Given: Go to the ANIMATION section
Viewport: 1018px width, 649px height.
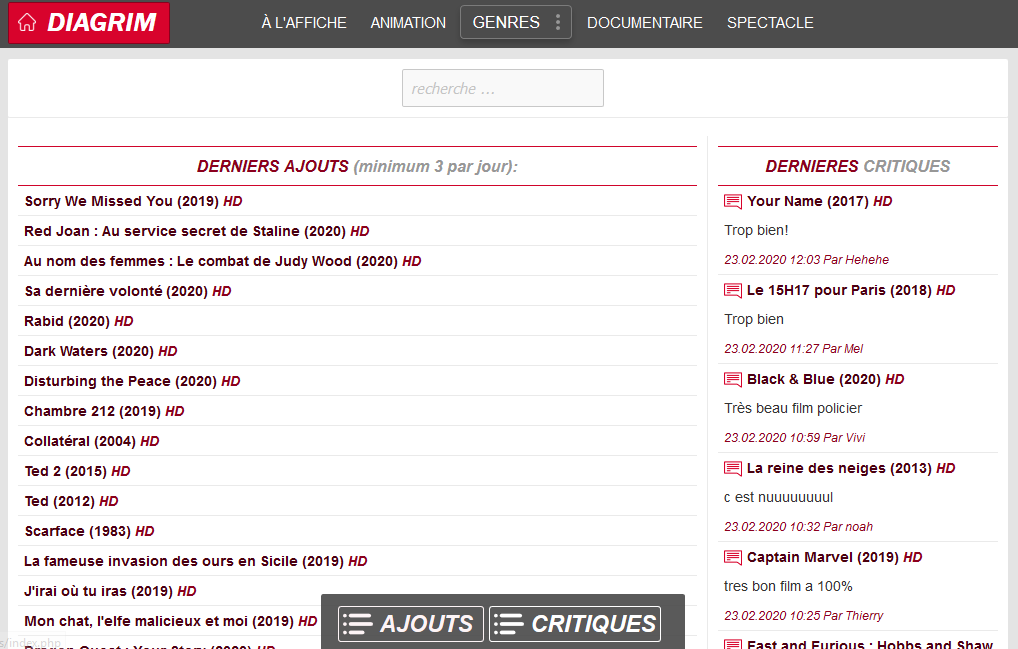Looking at the screenshot, I should coord(408,23).
